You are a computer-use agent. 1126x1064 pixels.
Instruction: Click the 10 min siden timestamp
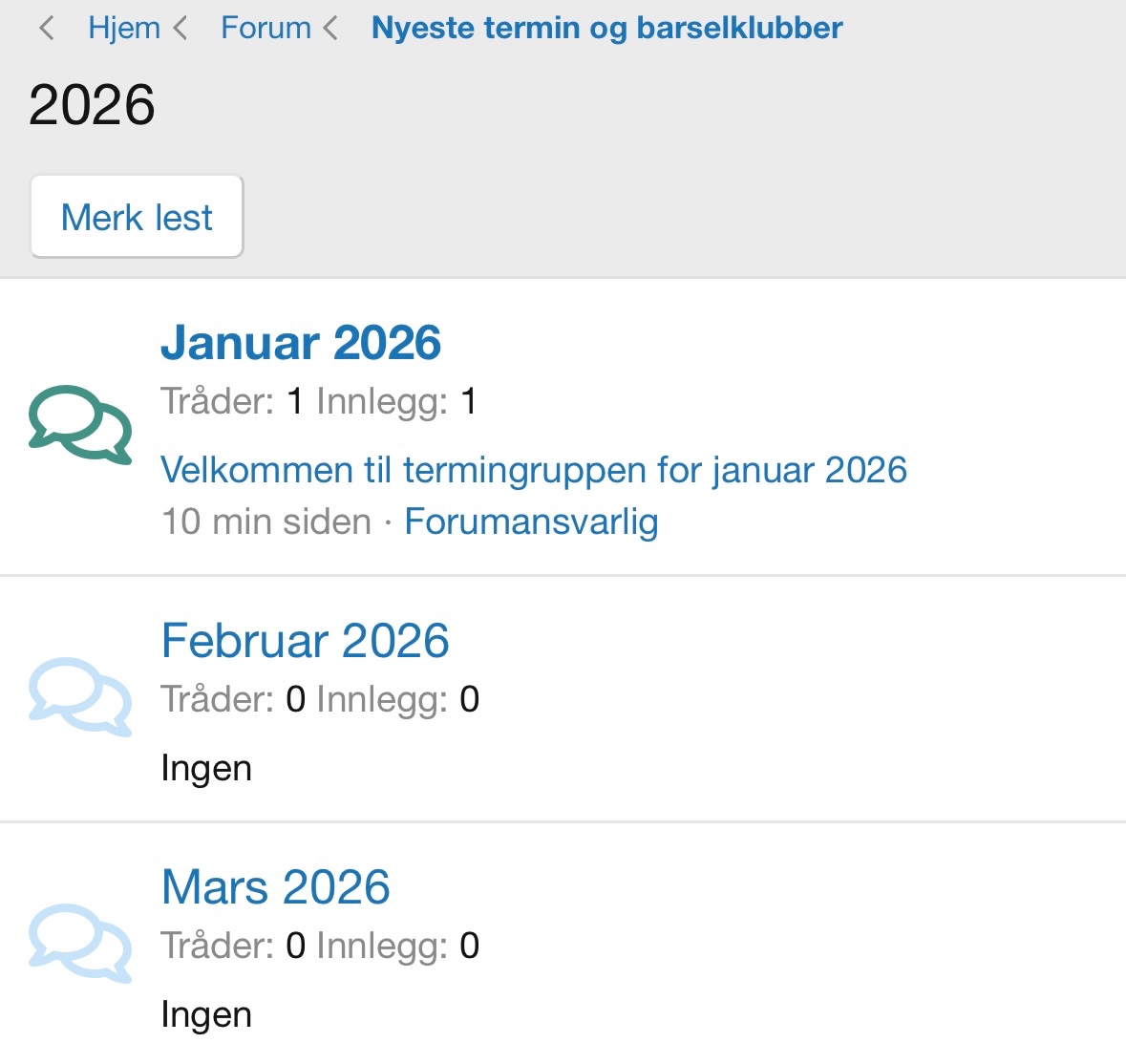coord(266,521)
